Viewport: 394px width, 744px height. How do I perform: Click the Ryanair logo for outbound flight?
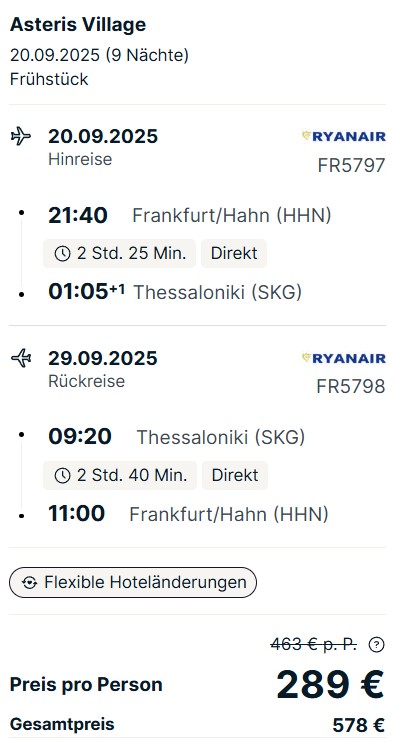344,137
